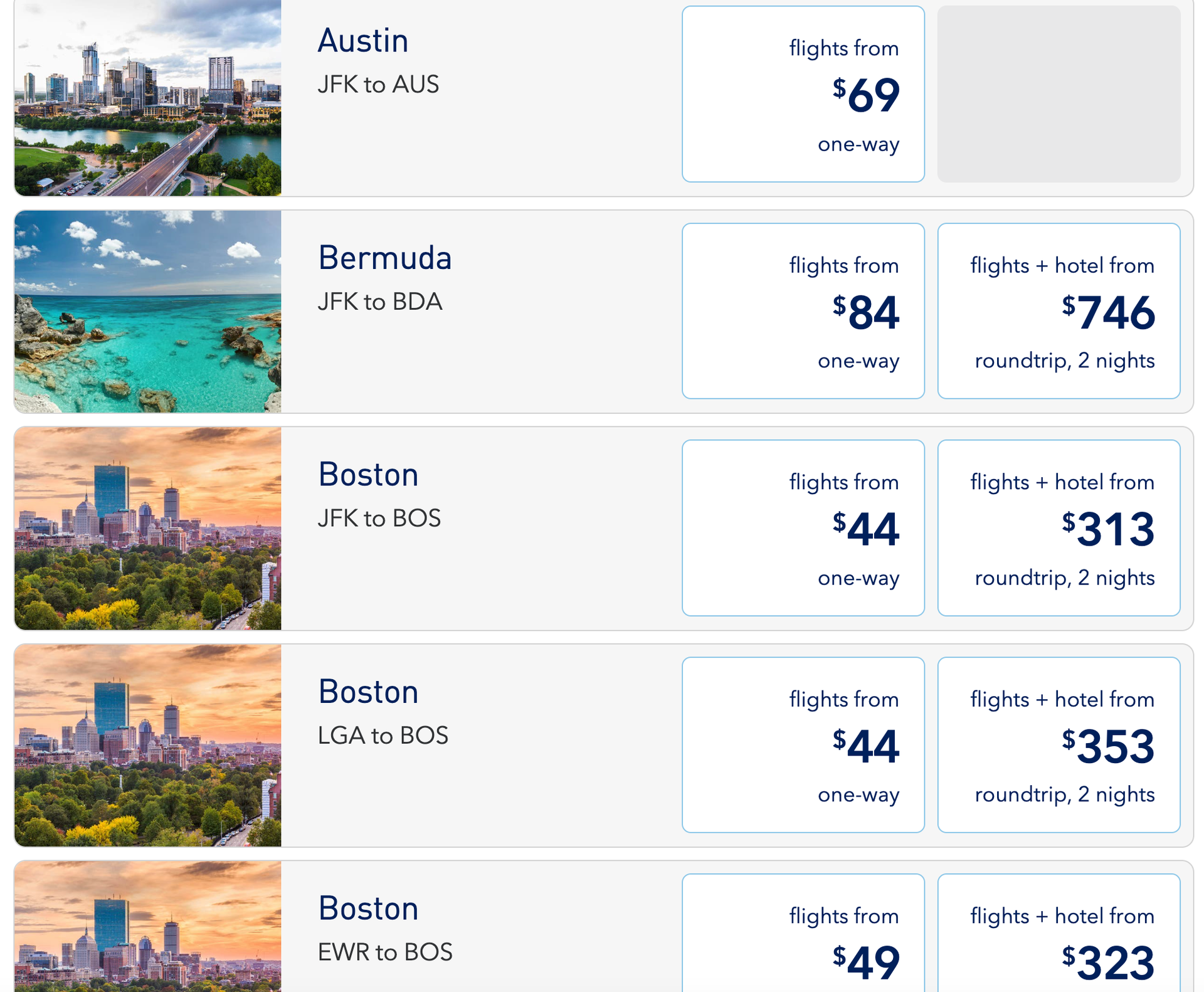The width and height of the screenshot is (1204, 992).
Task: Select the $44 LGA to Boston fare
Action: point(803,745)
